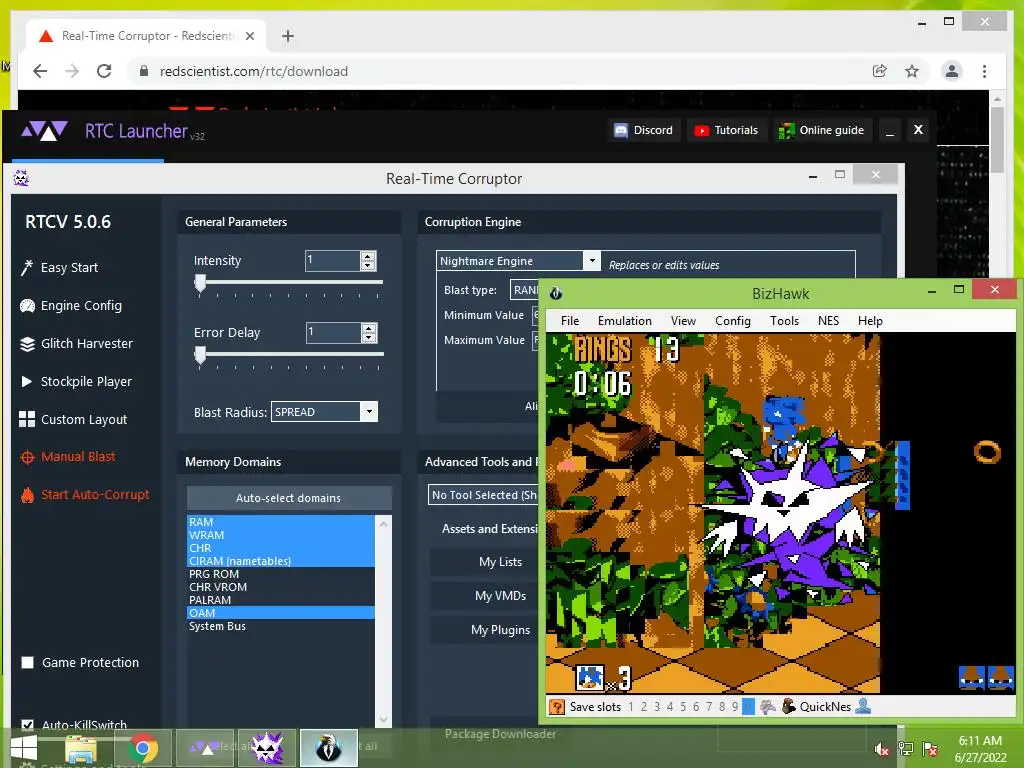Open Tutorials YouTube link in RTC Launcher
This screenshot has width=1024, height=768.
tap(726, 130)
